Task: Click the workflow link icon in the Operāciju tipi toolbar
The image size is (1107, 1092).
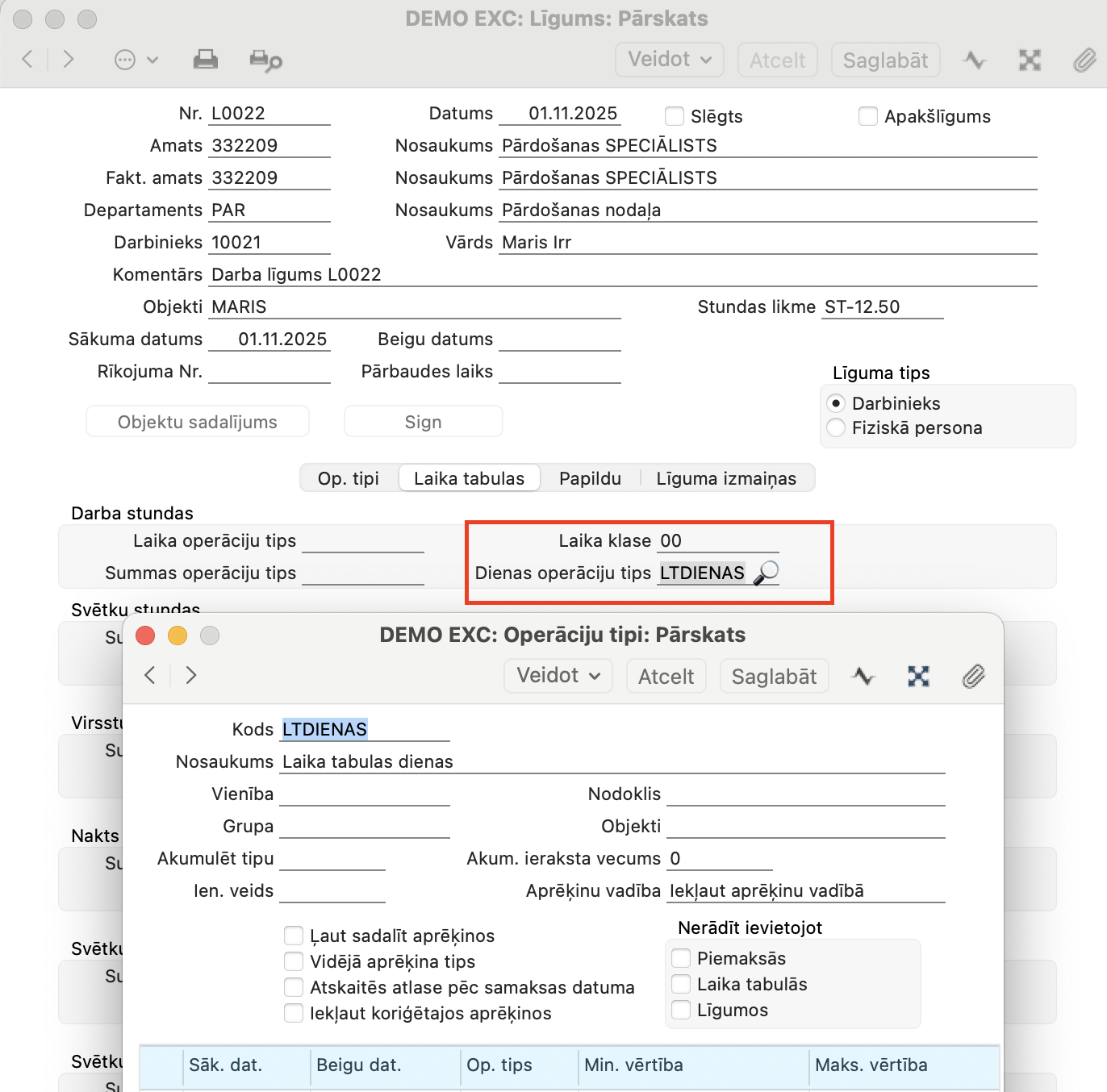Action: 918,676
